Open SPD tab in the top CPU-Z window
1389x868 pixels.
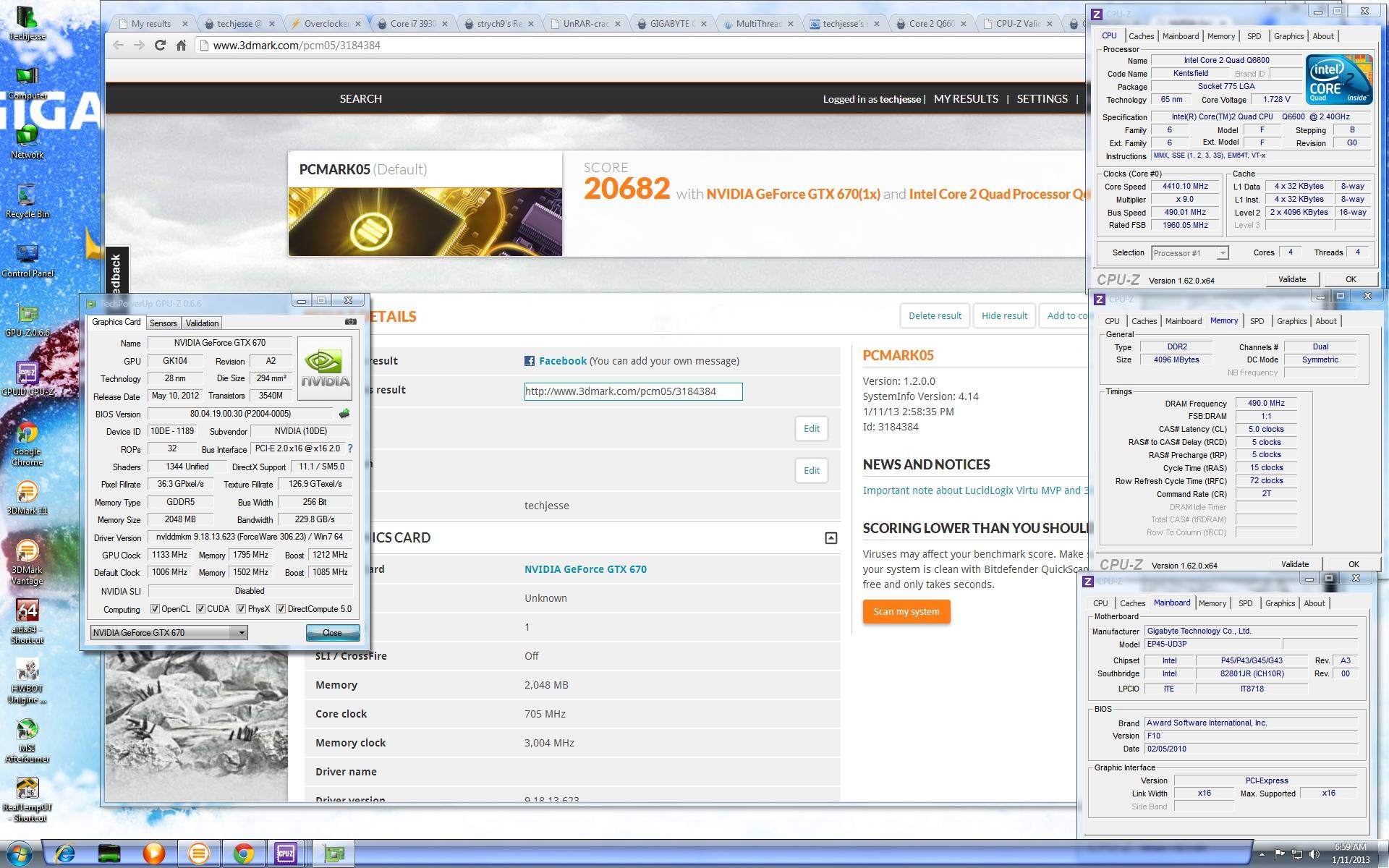pos(1254,36)
